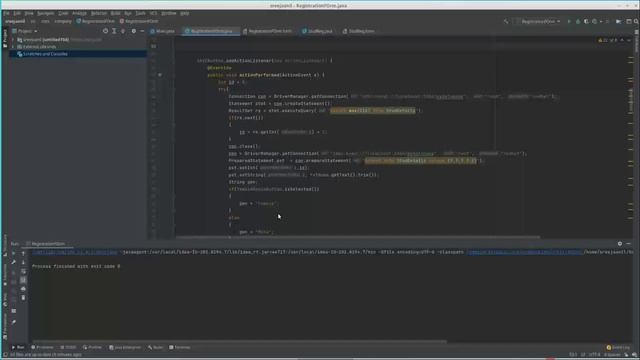Open Run panel settings gear

point(620,244)
